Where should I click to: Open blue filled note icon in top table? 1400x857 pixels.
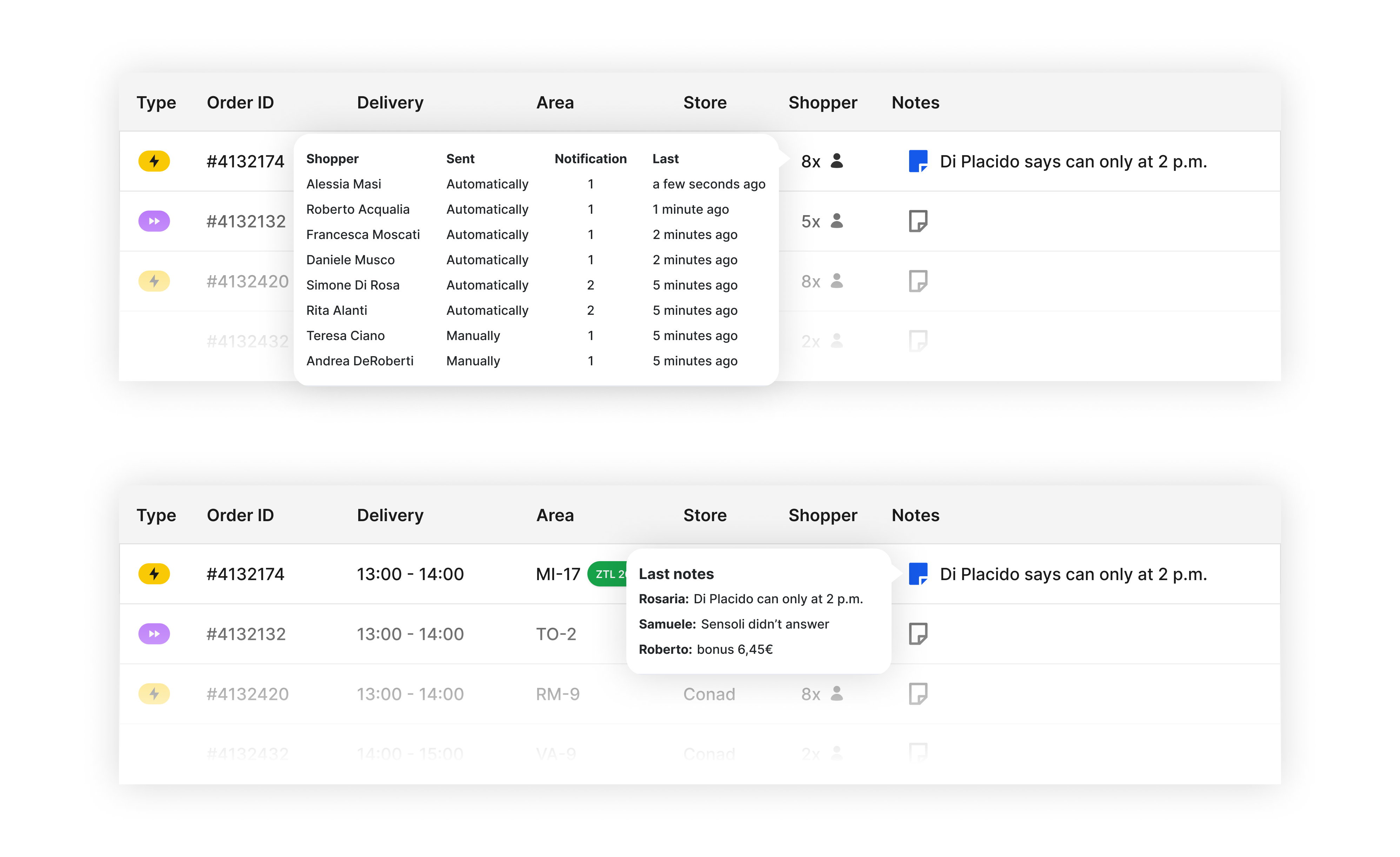tap(918, 161)
